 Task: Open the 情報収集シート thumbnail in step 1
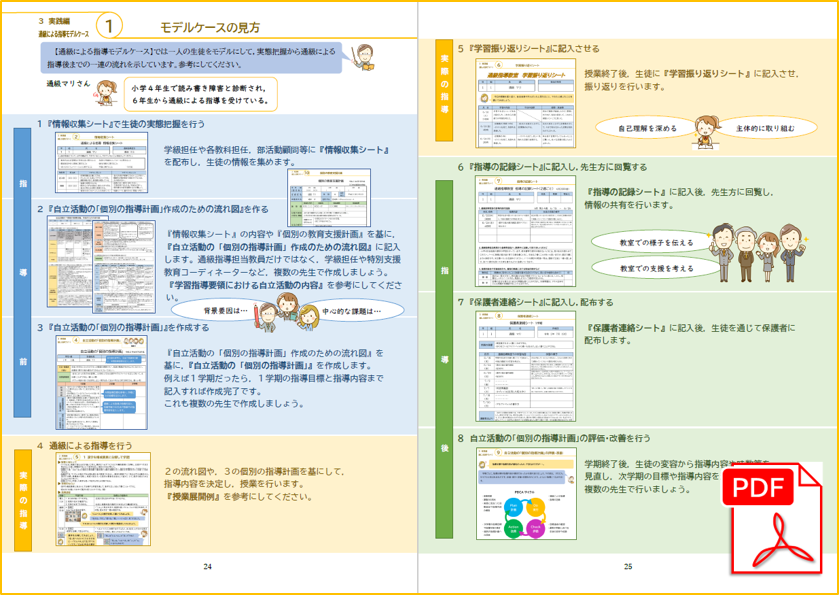click(102, 163)
